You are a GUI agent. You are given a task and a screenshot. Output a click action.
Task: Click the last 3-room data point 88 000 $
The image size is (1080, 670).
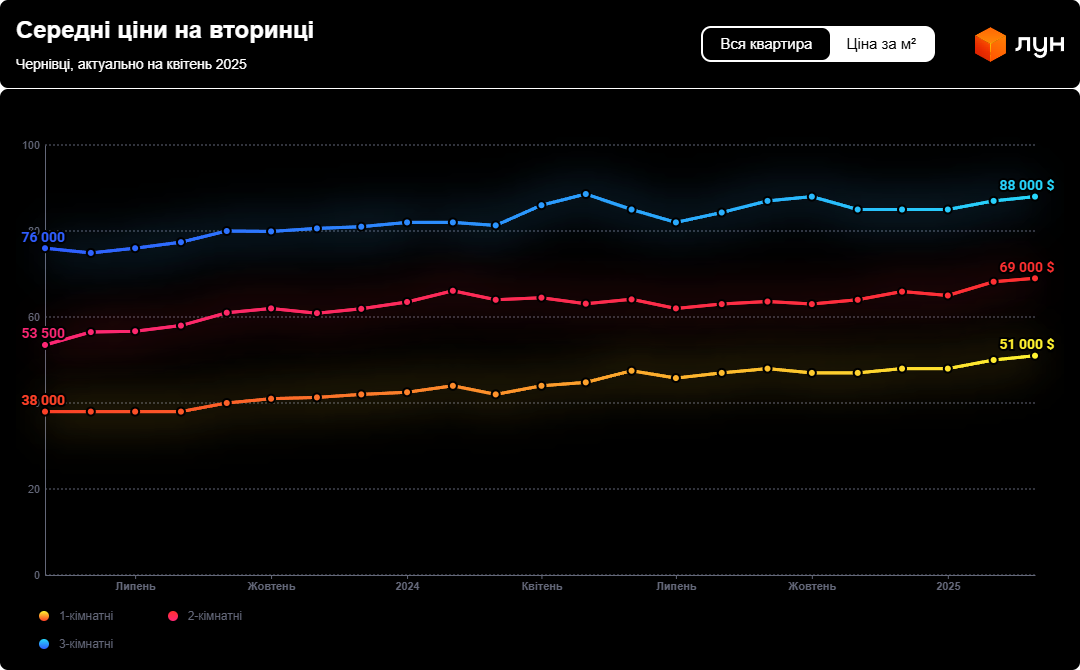[1034, 196]
